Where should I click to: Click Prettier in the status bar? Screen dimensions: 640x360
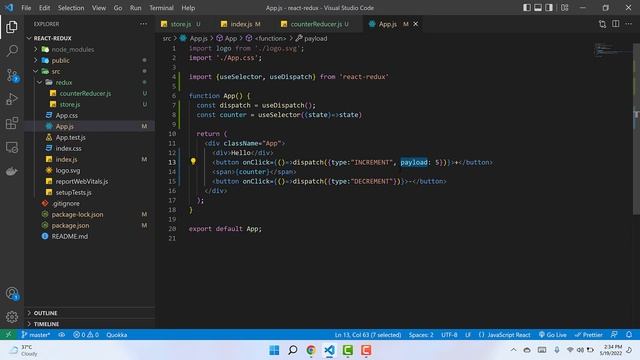pyautogui.click(x=589, y=335)
